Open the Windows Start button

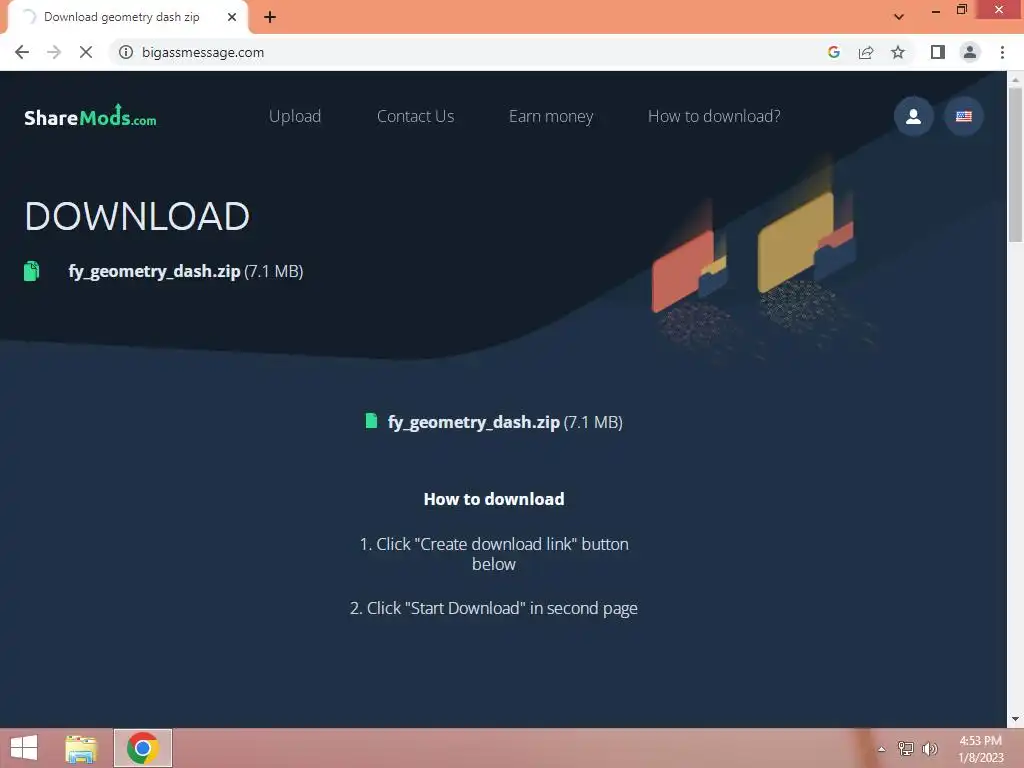(x=24, y=748)
